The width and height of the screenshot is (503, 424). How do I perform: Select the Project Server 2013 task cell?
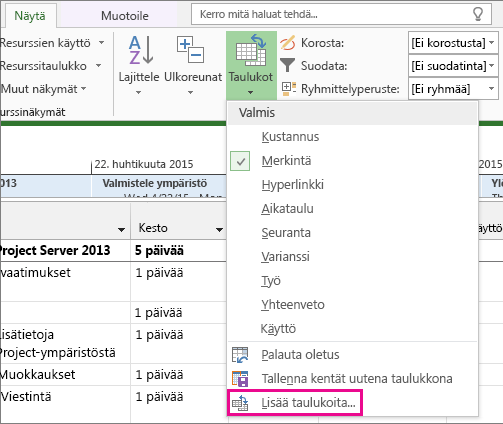tap(65, 251)
